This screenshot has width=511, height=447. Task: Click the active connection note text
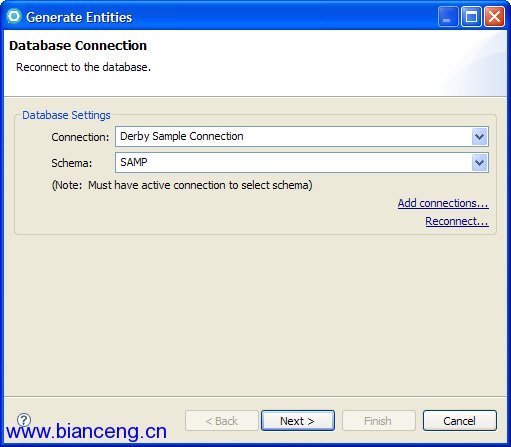(182, 185)
